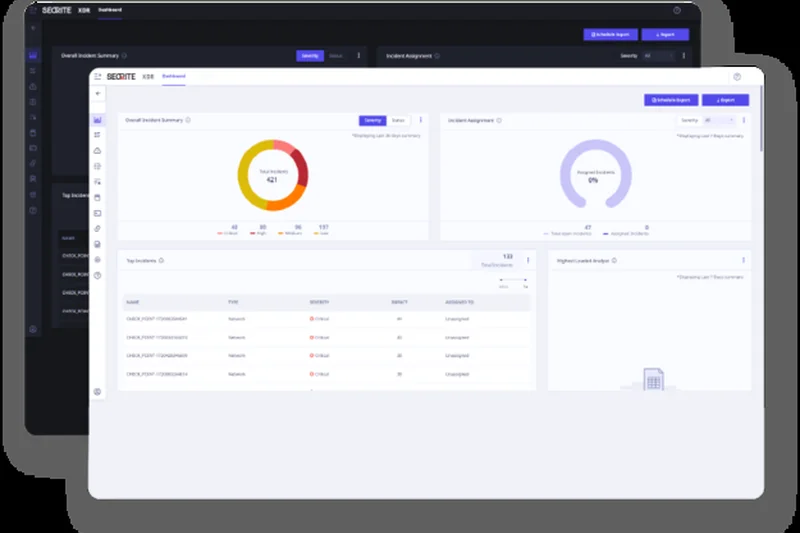Image resolution: width=800 pixels, height=533 pixels.
Task: Open the question-mark help icon in the light sidebar
Action: tap(97, 275)
